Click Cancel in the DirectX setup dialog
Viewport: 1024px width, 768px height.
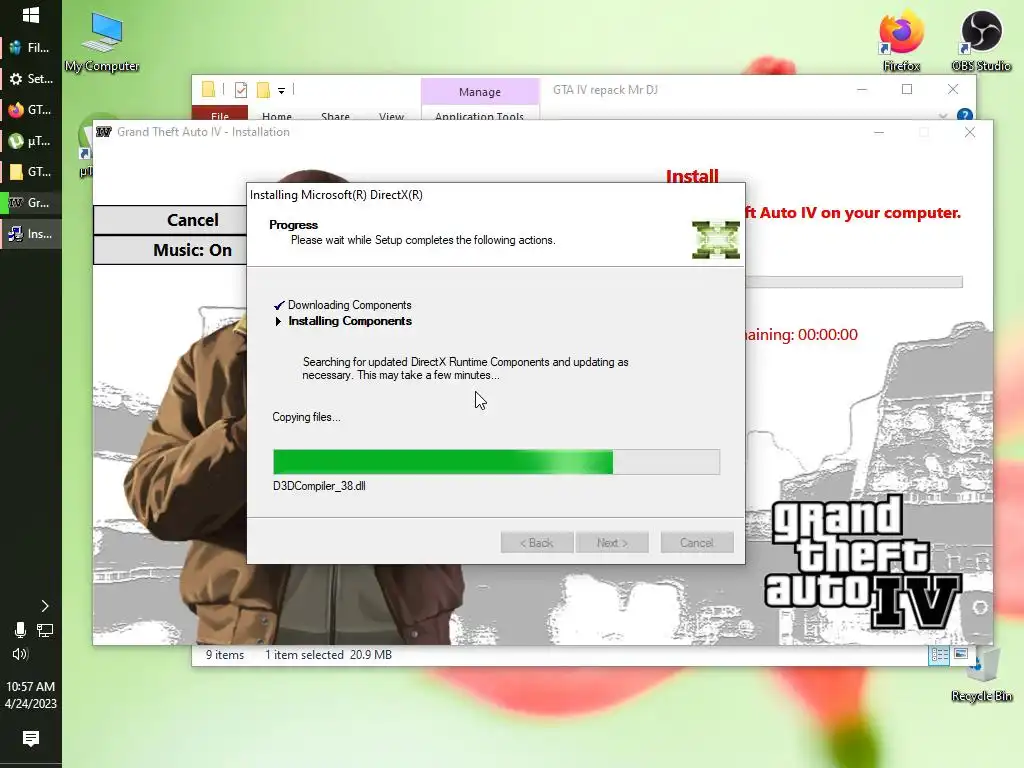coord(697,543)
